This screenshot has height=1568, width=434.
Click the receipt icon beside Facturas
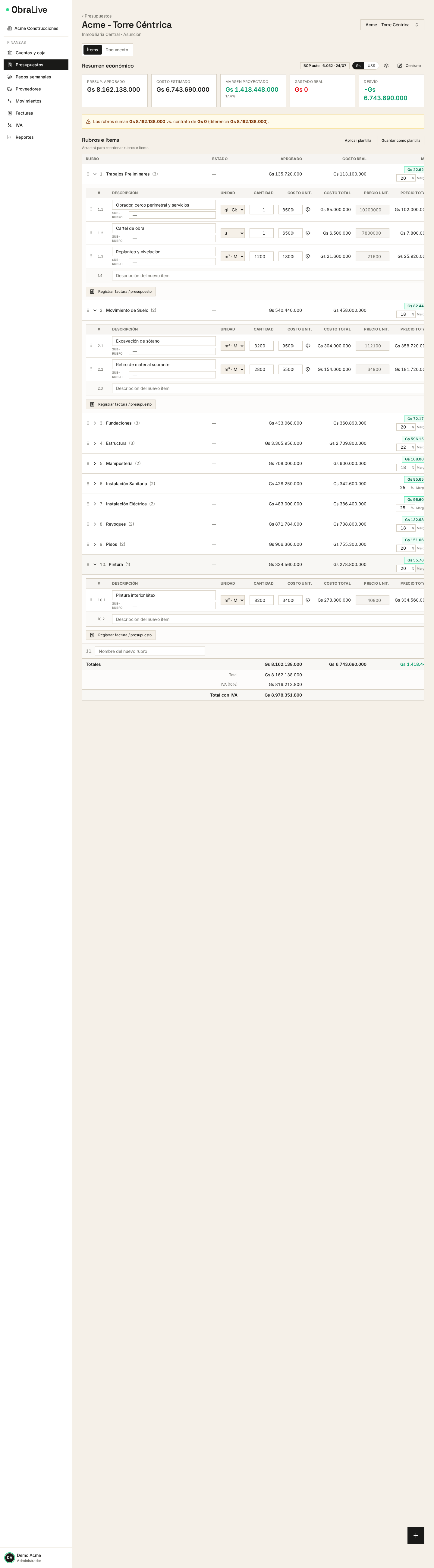10,113
